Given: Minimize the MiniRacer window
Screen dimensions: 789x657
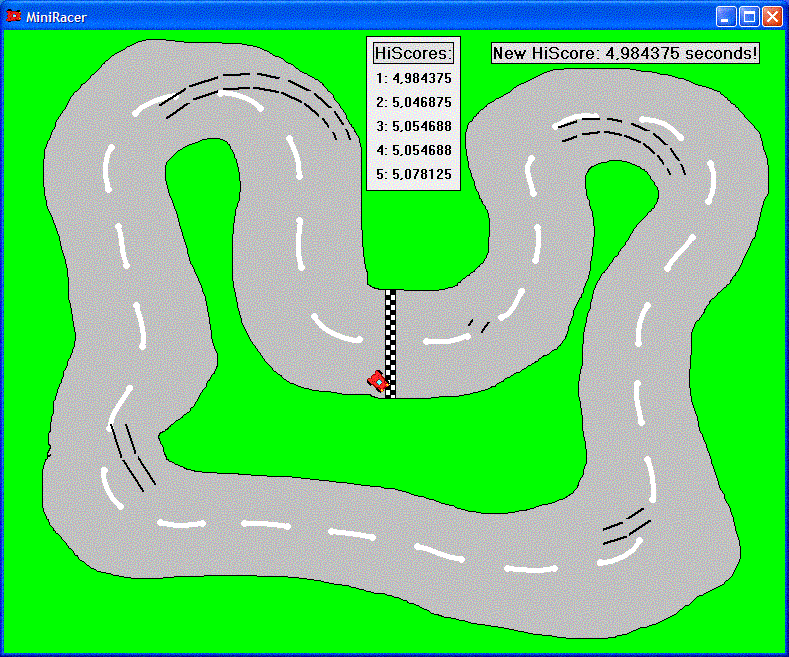Looking at the screenshot, I should 726,16.
